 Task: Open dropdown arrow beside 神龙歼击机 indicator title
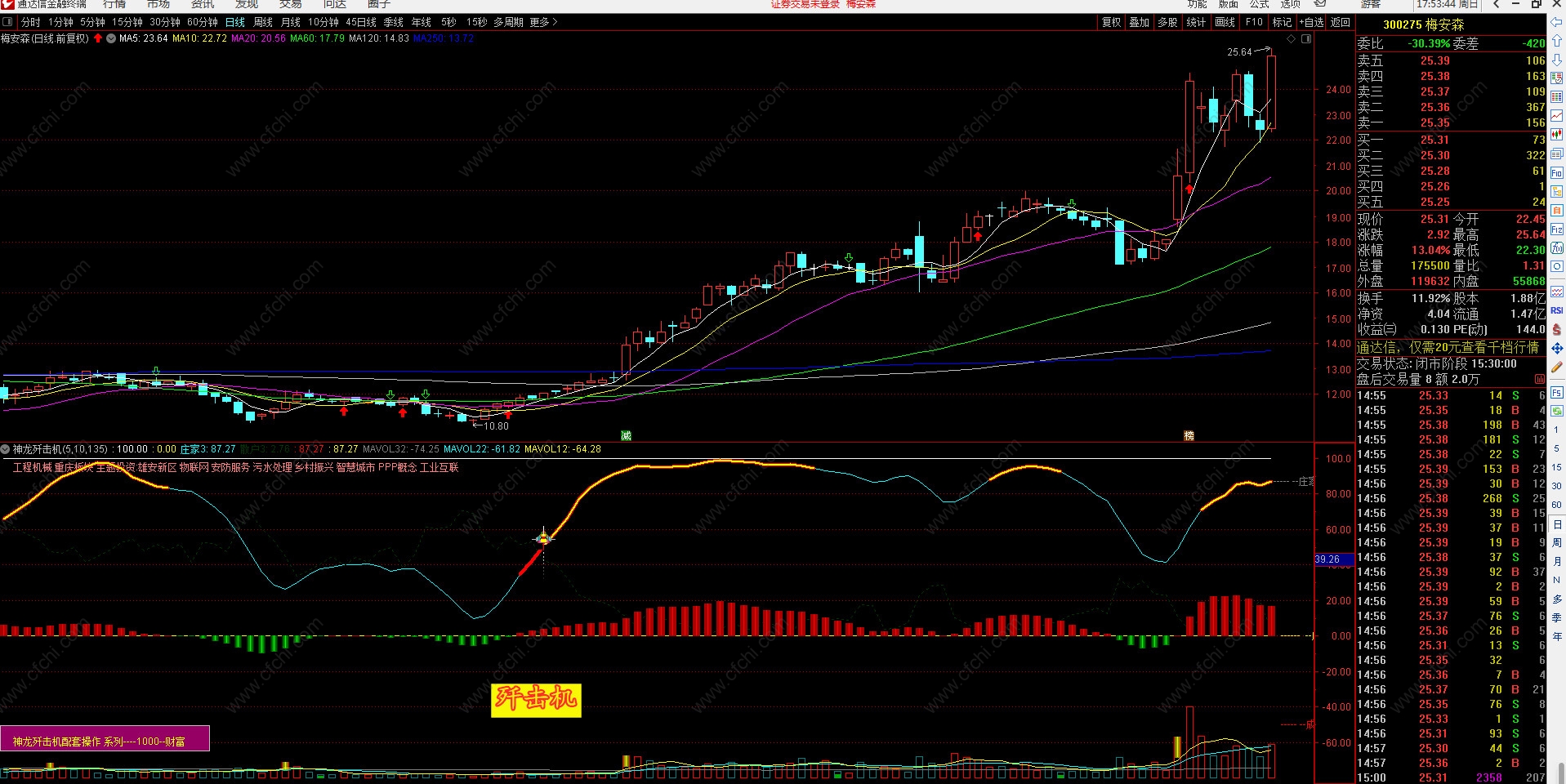click(x=6, y=449)
